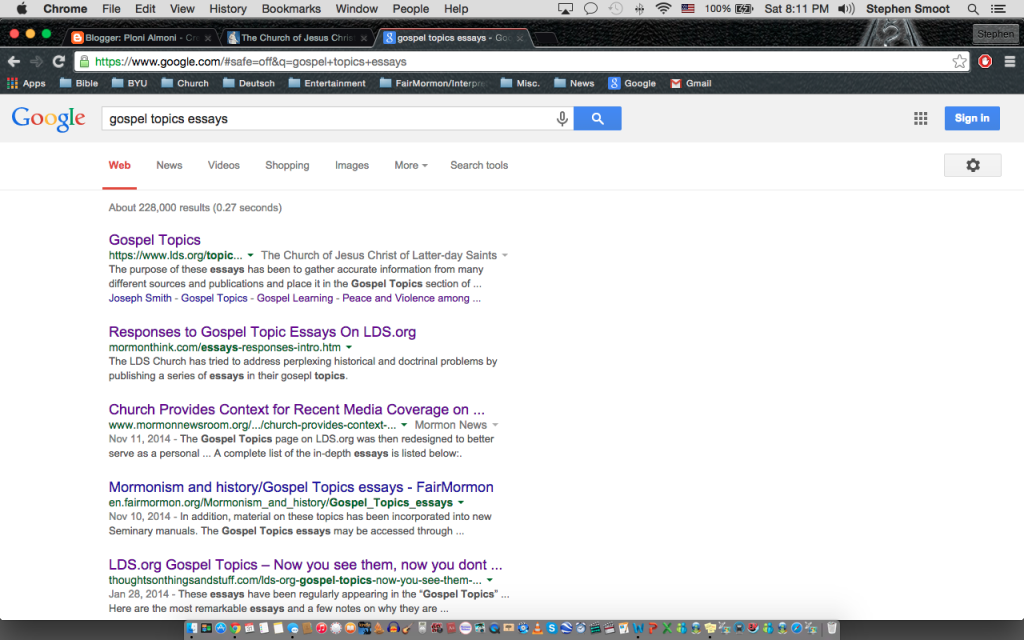Reload the current page
This screenshot has height=640, width=1024.
click(x=59, y=61)
